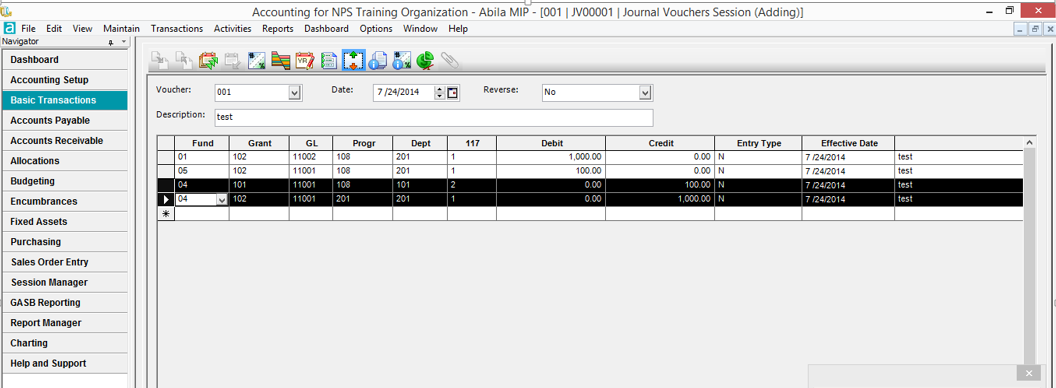Open the Maintain menu

(x=122, y=28)
